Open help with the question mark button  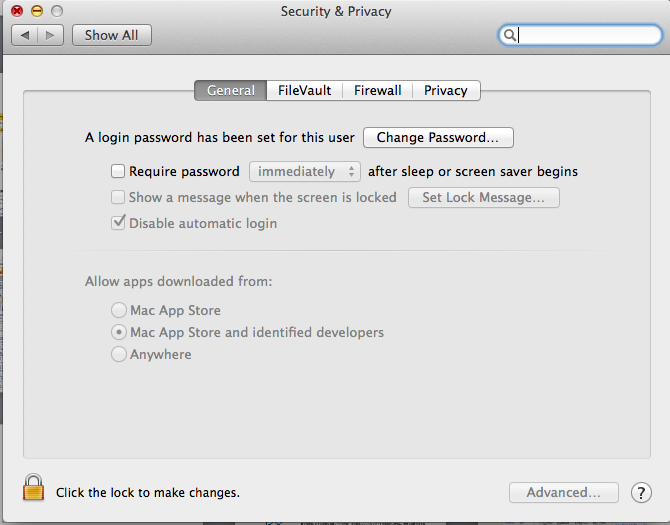click(641, 492)
